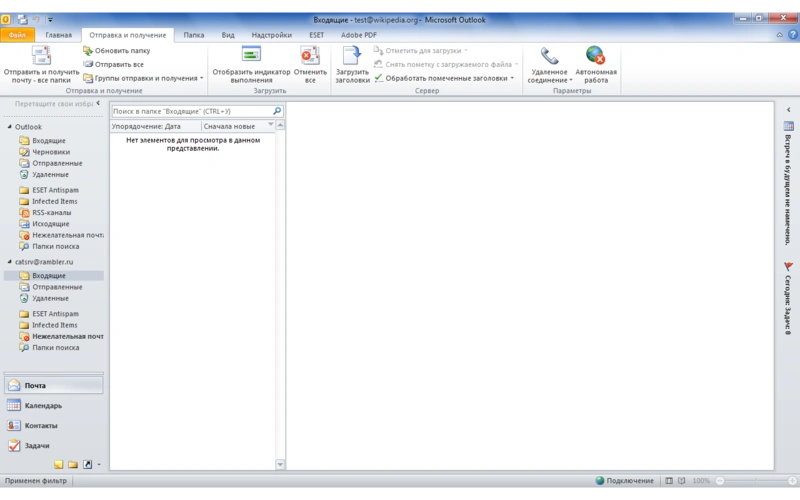Select Отправленные under catsrv@rambler.ru
Screen dimensions: 800x500
click(x=57, y=287)
